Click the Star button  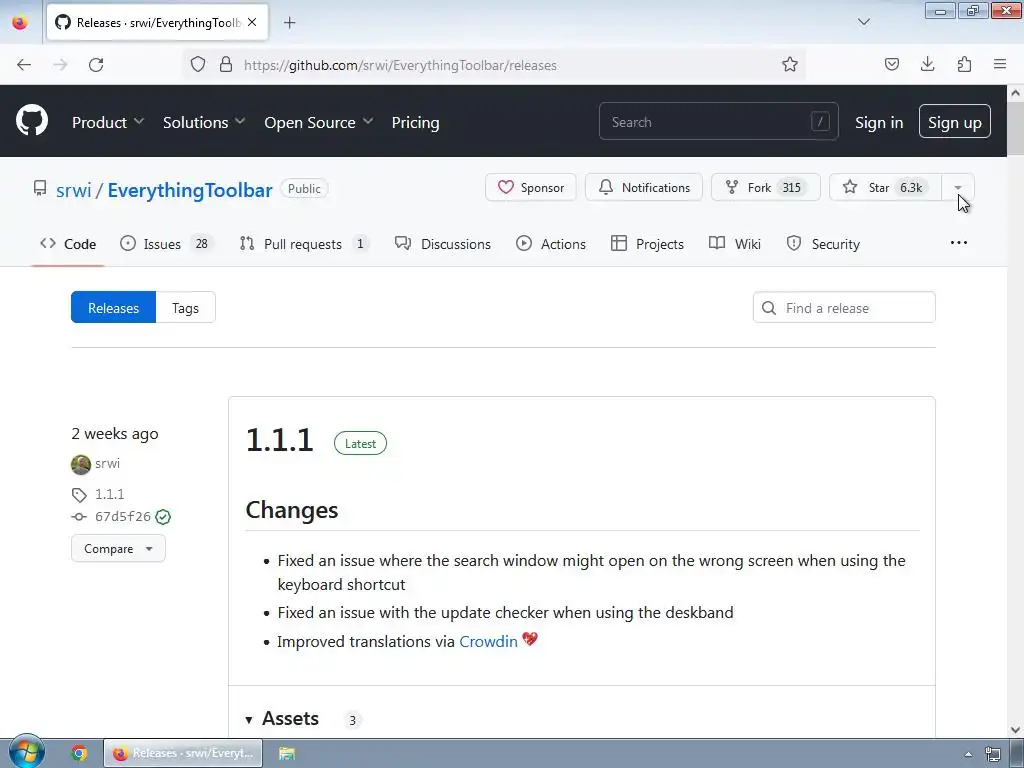point(885,187)
